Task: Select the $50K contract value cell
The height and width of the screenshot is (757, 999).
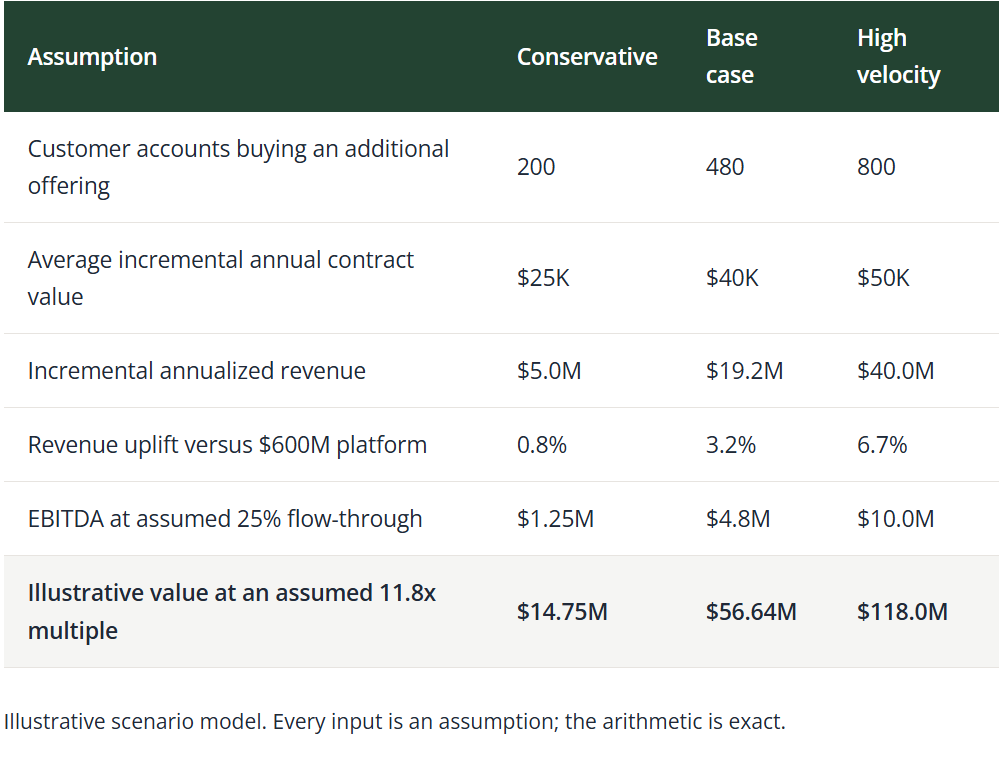Action: (883, 278)
